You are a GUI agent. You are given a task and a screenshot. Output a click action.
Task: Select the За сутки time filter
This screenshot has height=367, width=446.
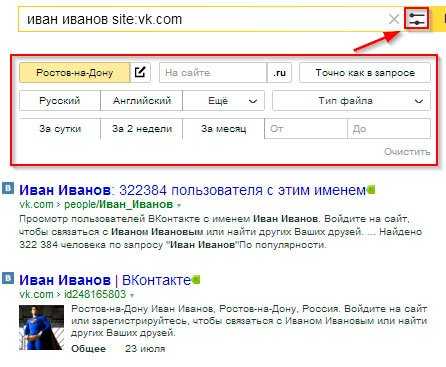[60, 129]
